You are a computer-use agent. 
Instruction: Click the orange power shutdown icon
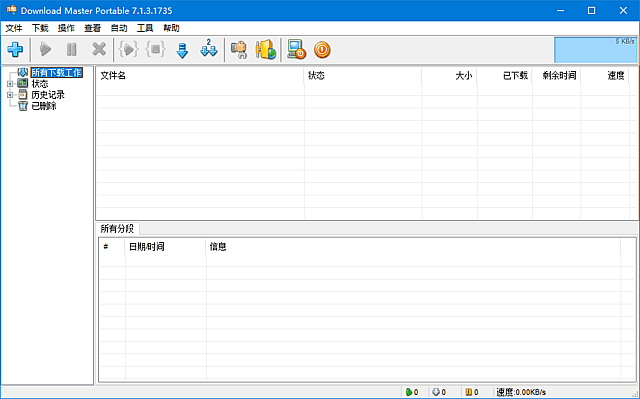(322, 50)
